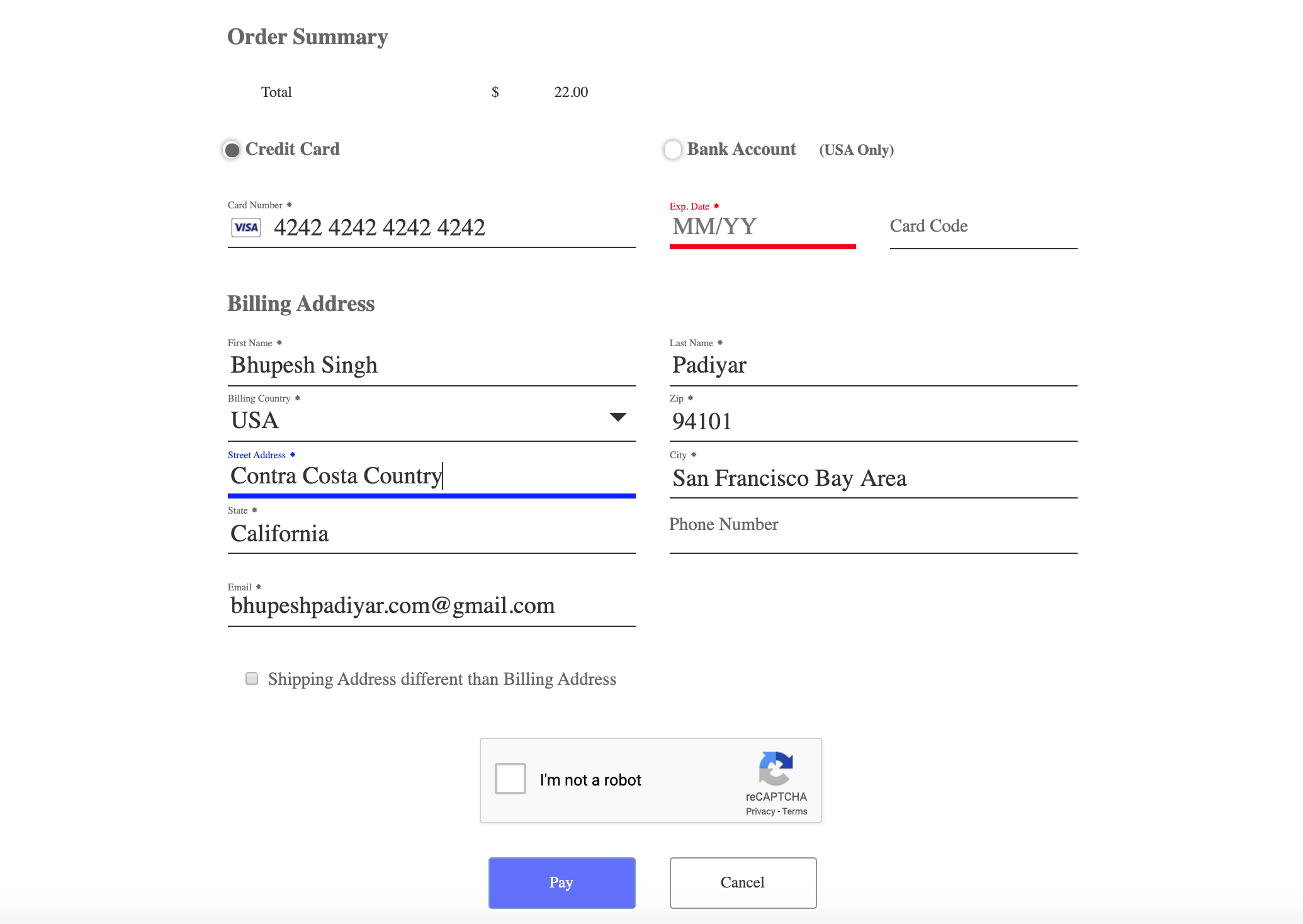Image resolution: width=1303 pixels, height=924 pixels.
Task: Check Shipping Address different than Billing Address
Action: point(252,679)
